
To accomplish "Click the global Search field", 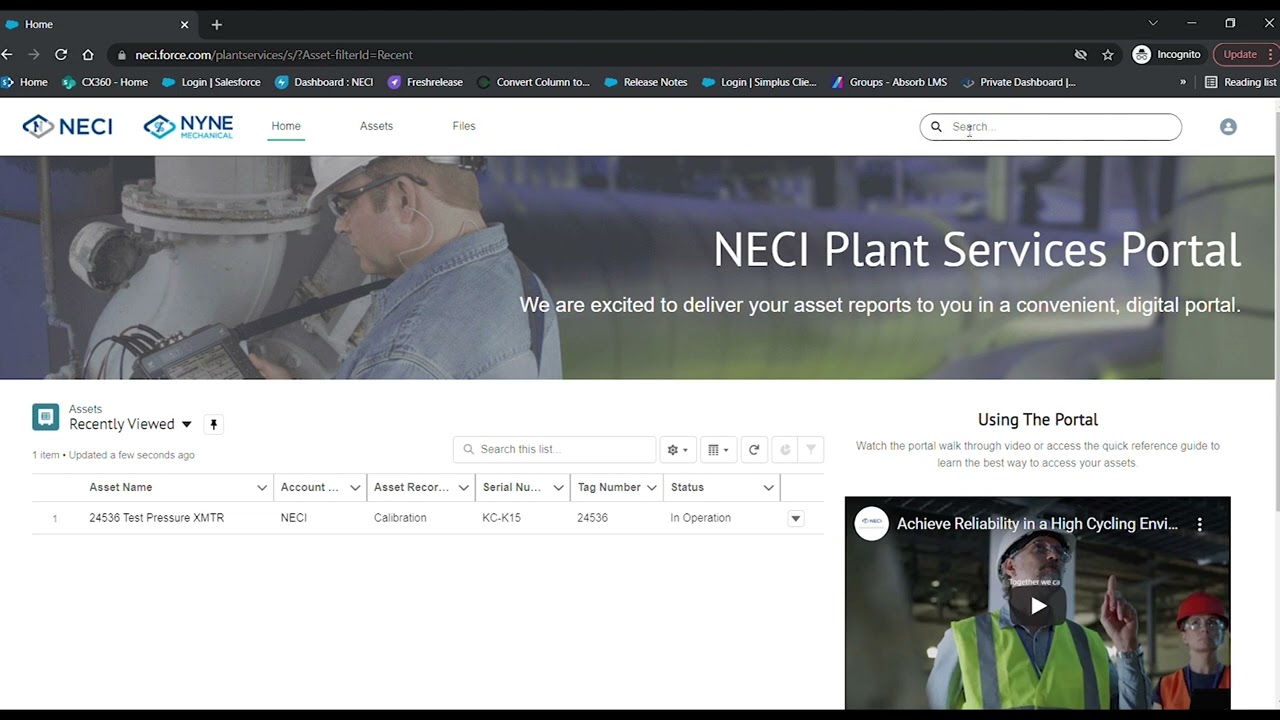I will tap(1051, 127).
